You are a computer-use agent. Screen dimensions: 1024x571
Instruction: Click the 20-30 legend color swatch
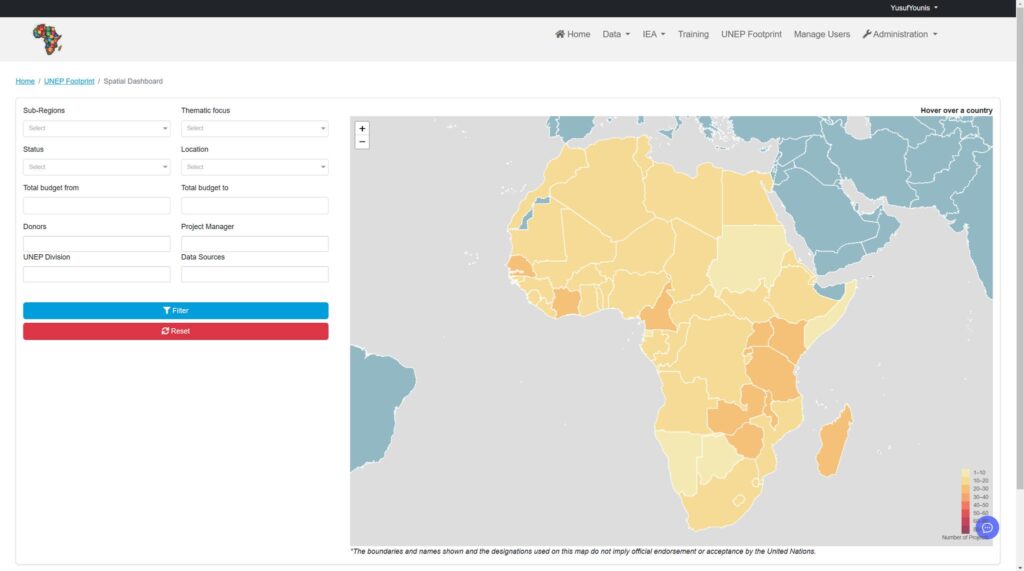pyautogui.click(x=965, y=489)
